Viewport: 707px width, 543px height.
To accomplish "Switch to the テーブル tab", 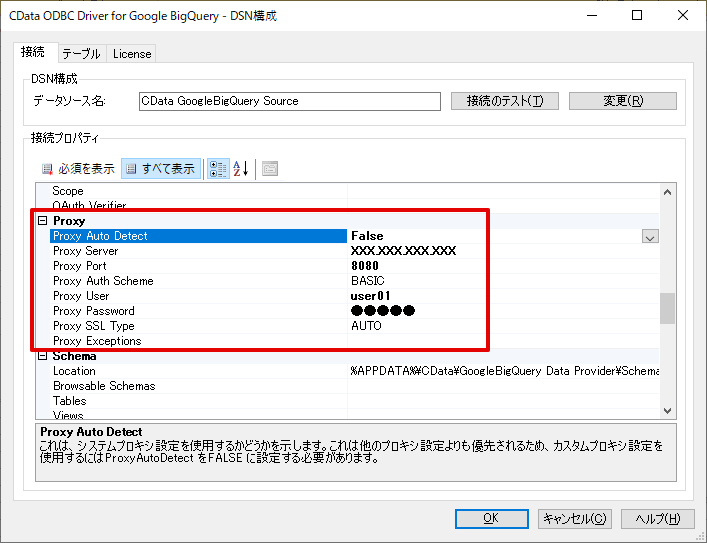I will point(82,54).
